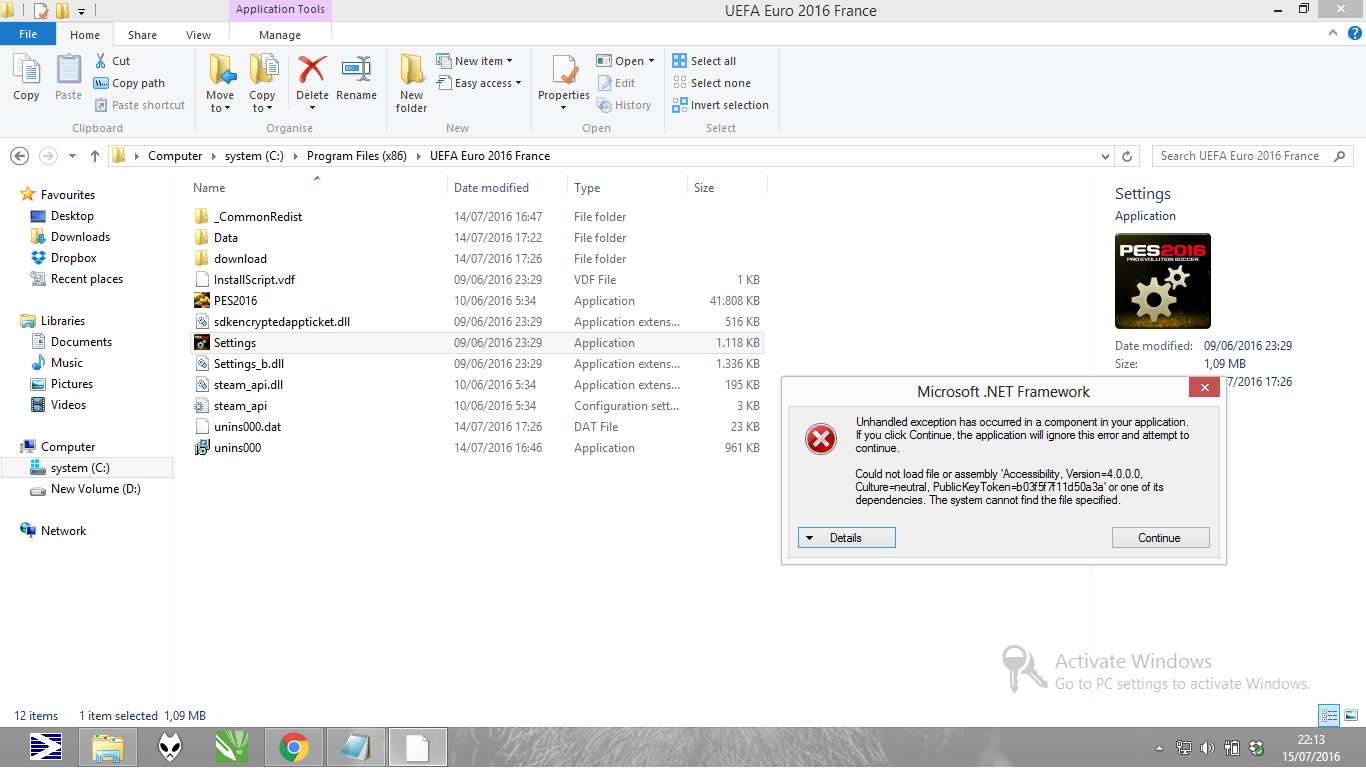Click History in the Open group
1366x768 pixels.
(625, 105)
